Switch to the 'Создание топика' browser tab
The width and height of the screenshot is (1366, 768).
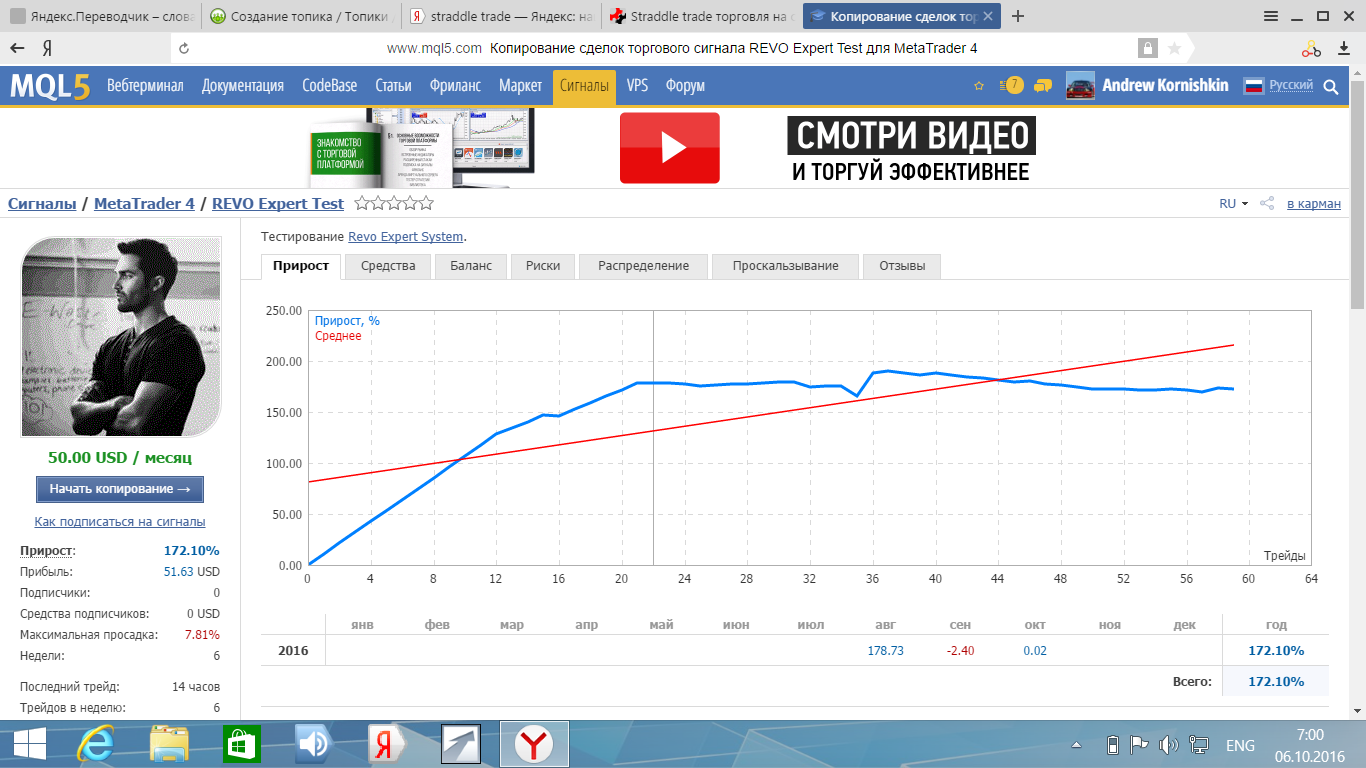(x=301, y=16)
